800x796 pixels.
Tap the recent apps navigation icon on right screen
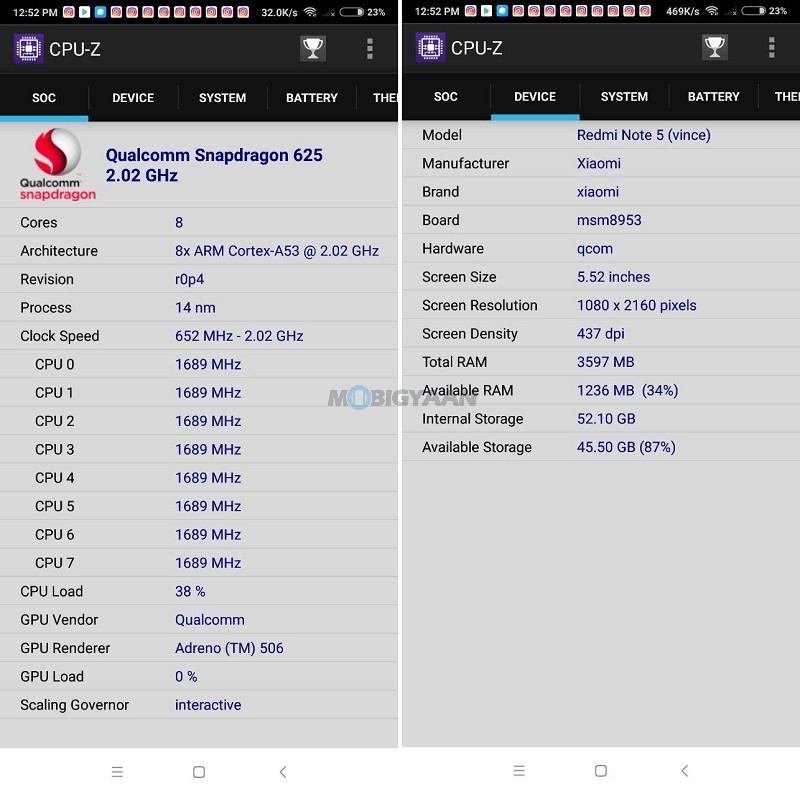coord(519,770)
